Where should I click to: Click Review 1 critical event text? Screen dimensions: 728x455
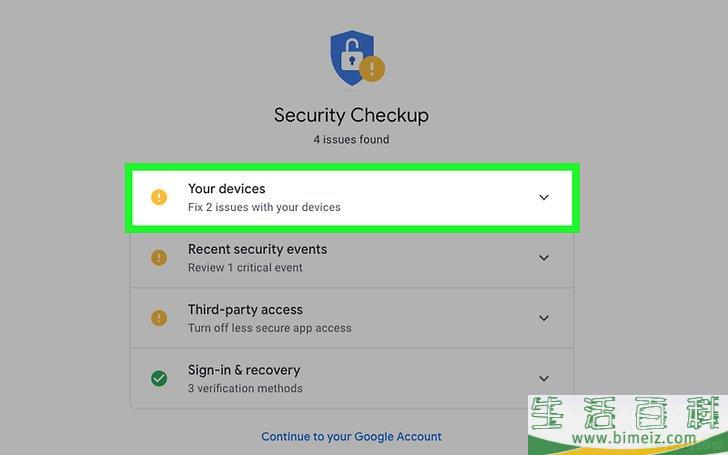(x=245, y=267)
